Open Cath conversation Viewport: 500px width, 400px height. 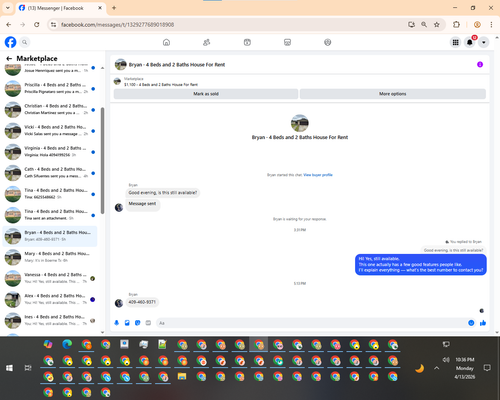(50, 173)
